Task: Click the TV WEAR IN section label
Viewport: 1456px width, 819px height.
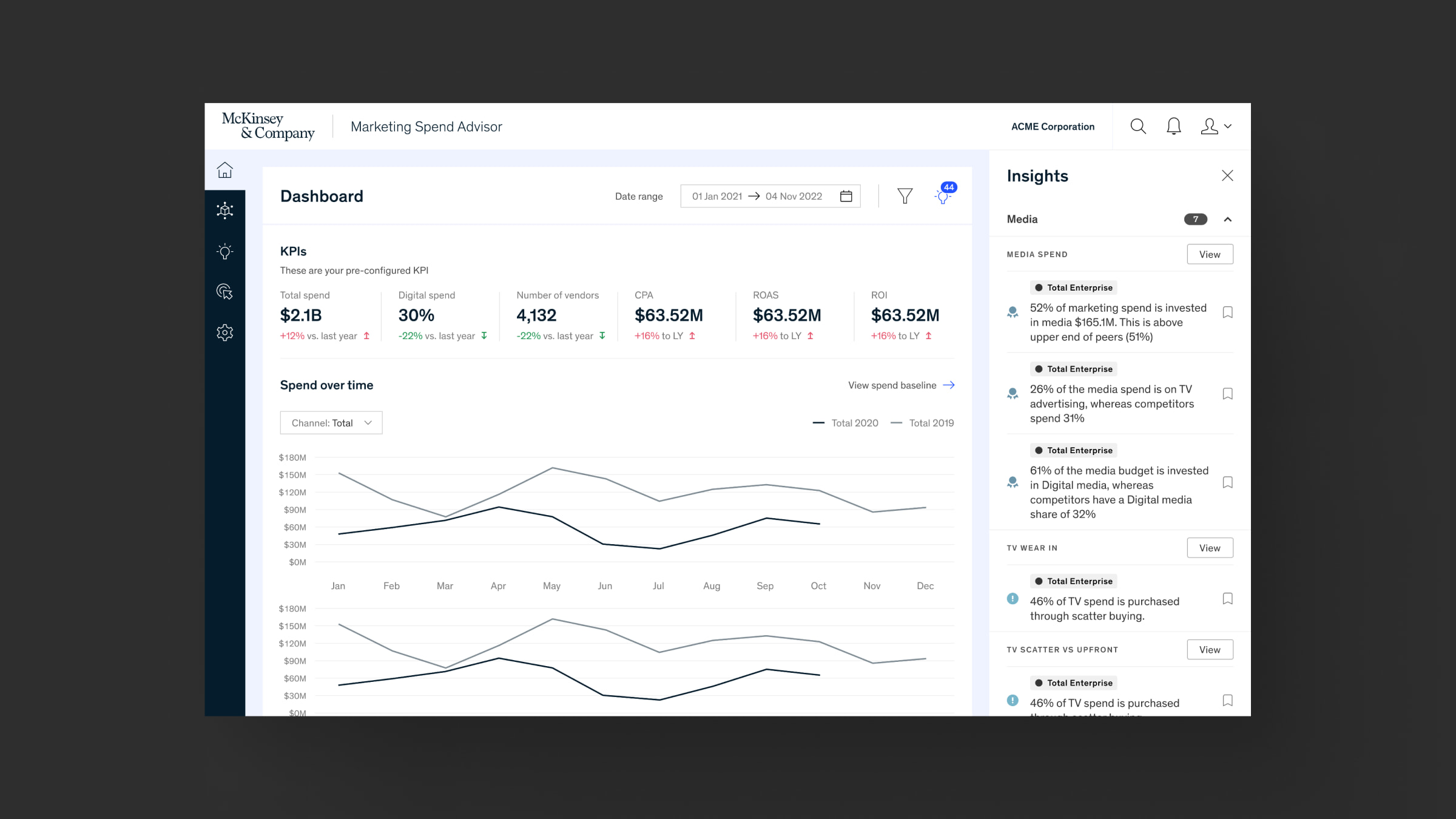Action: coord(1032,548)
